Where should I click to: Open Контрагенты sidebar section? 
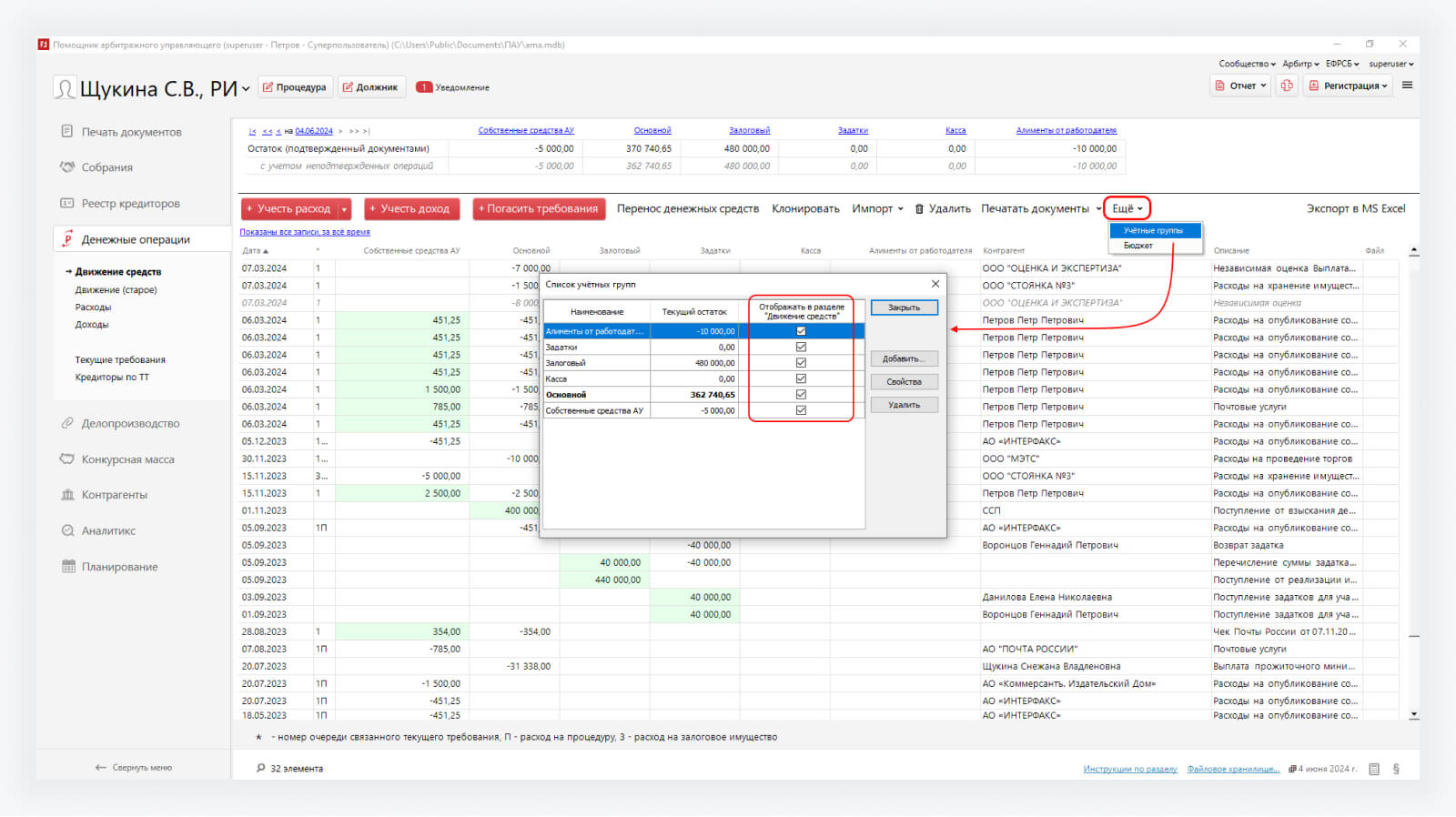[x=104, y=495]
